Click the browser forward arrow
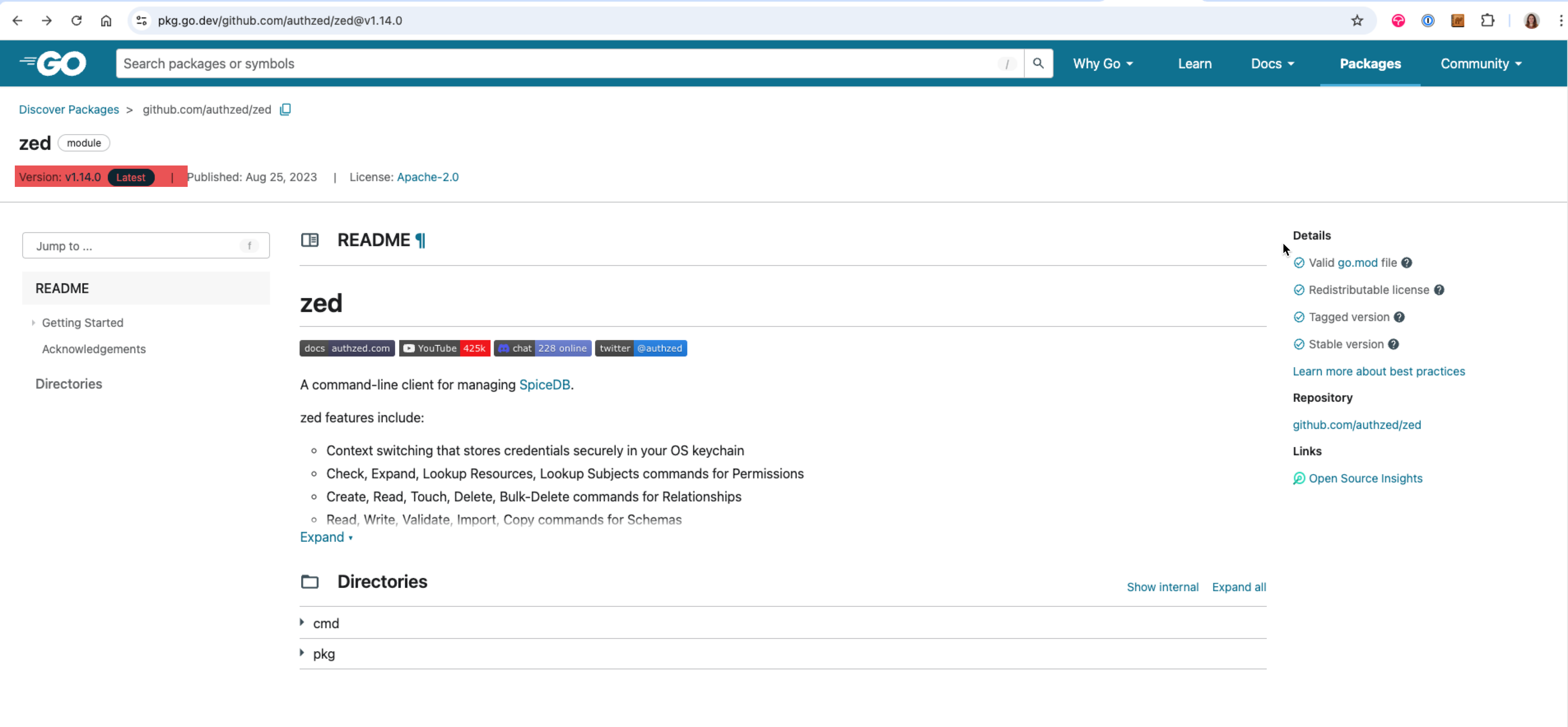The height and width of the screenshot is (727, 1568). tap(47, 21)
